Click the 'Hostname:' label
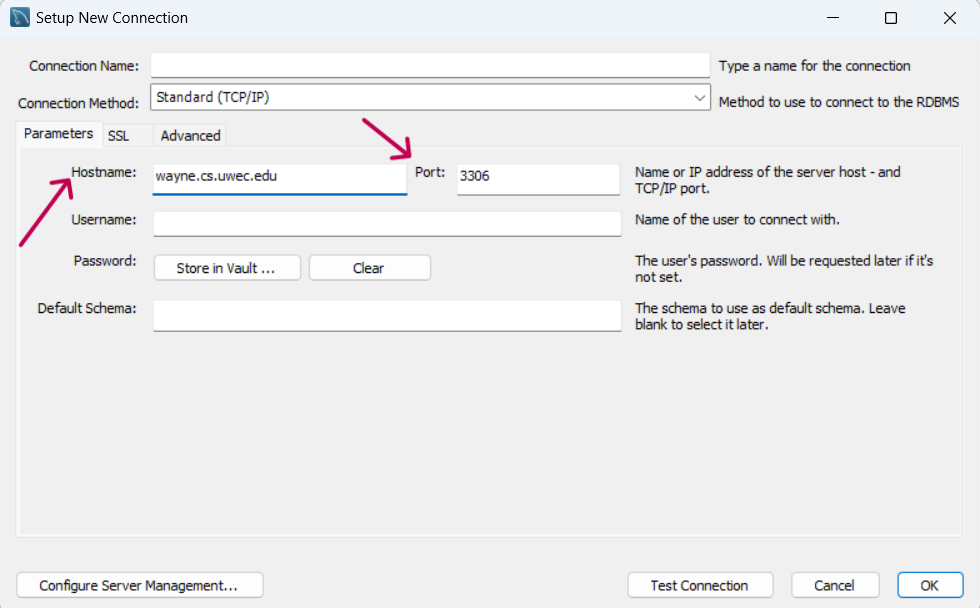The width and height of the screenshot is (980, 608). click(104, 172)
